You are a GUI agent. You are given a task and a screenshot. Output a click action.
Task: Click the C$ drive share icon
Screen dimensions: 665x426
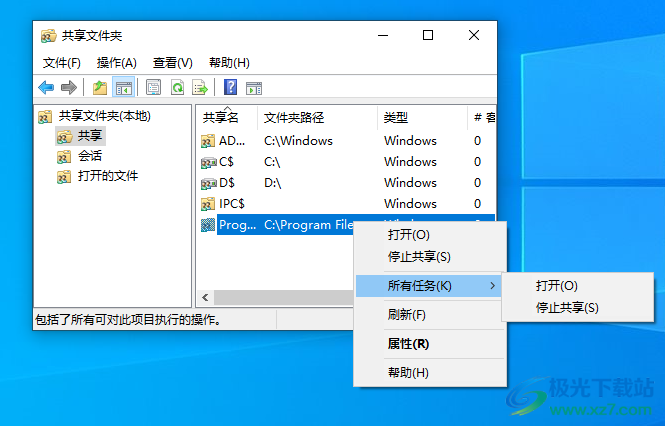208,162
